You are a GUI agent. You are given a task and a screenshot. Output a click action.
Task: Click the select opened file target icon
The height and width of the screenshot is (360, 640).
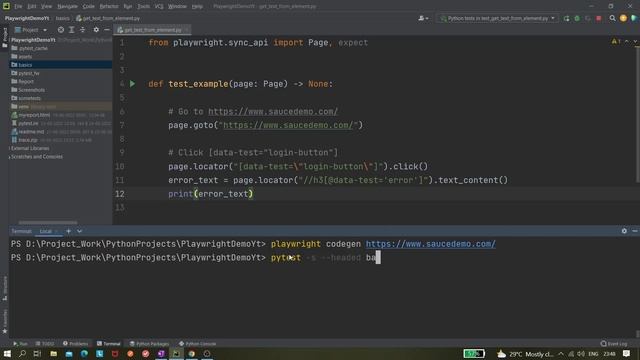pos(61,30)
